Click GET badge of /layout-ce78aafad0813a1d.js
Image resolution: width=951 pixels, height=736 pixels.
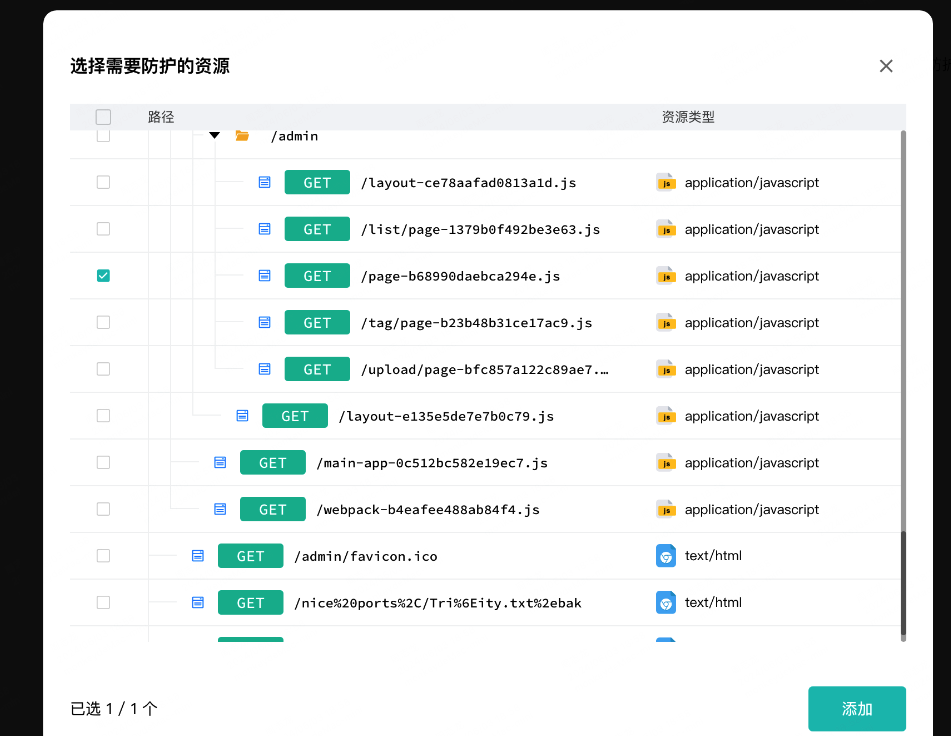pyautogui.click(x=317, y=182)
